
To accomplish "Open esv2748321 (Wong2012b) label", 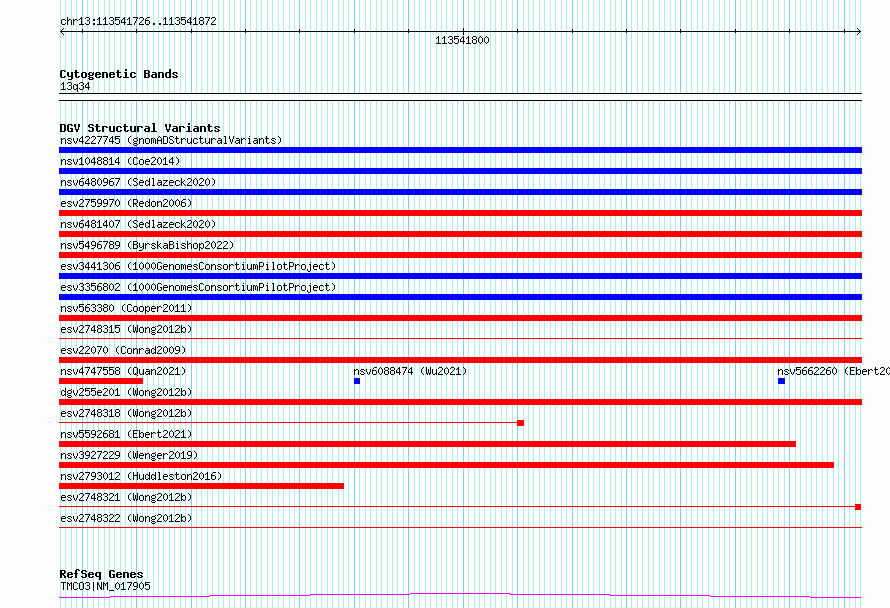I will [126, 497].
